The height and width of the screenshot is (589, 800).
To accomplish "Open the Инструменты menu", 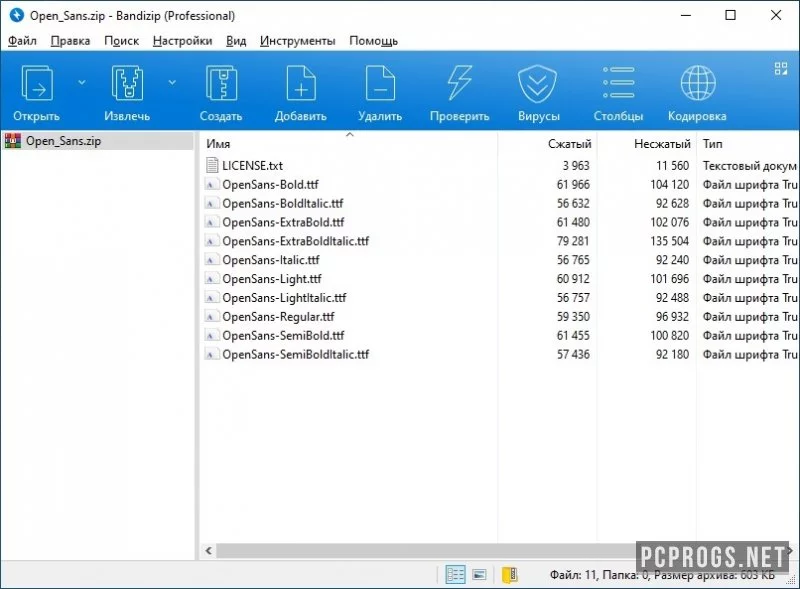I will 297,41.
